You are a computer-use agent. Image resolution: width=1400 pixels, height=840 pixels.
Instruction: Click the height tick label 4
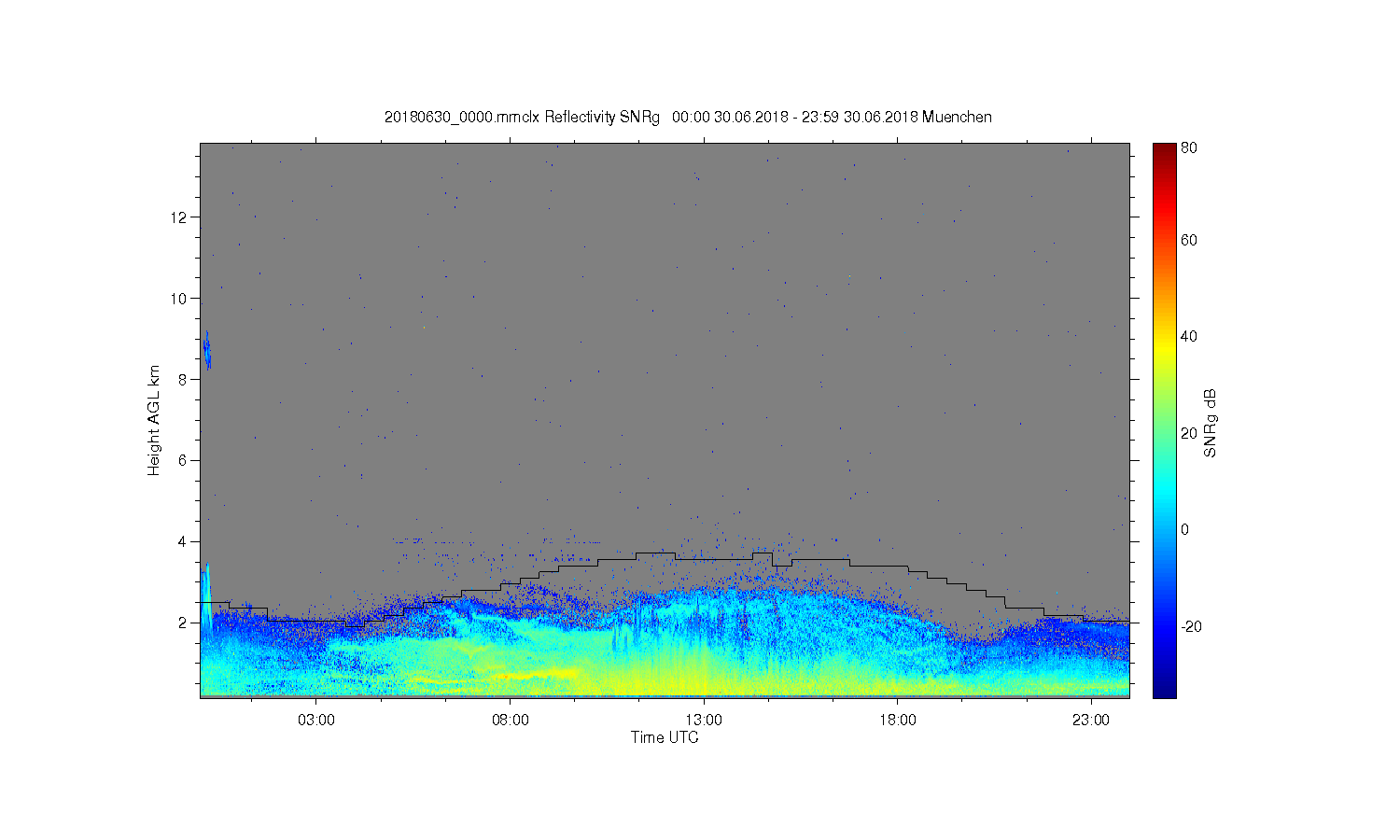pyautogui.click(x=184, y=541)
